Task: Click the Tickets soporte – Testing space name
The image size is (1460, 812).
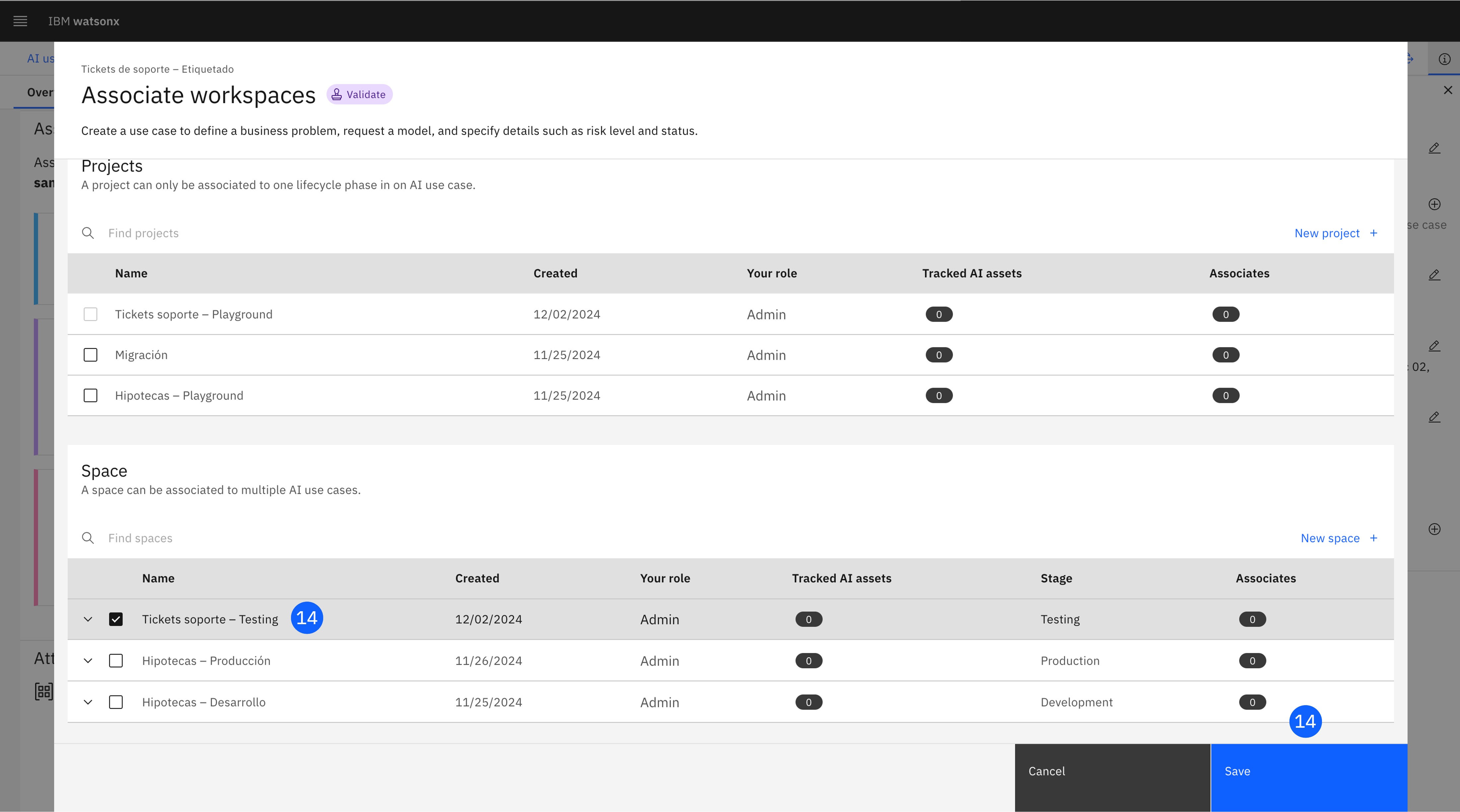Action: (x=210, y=619)
